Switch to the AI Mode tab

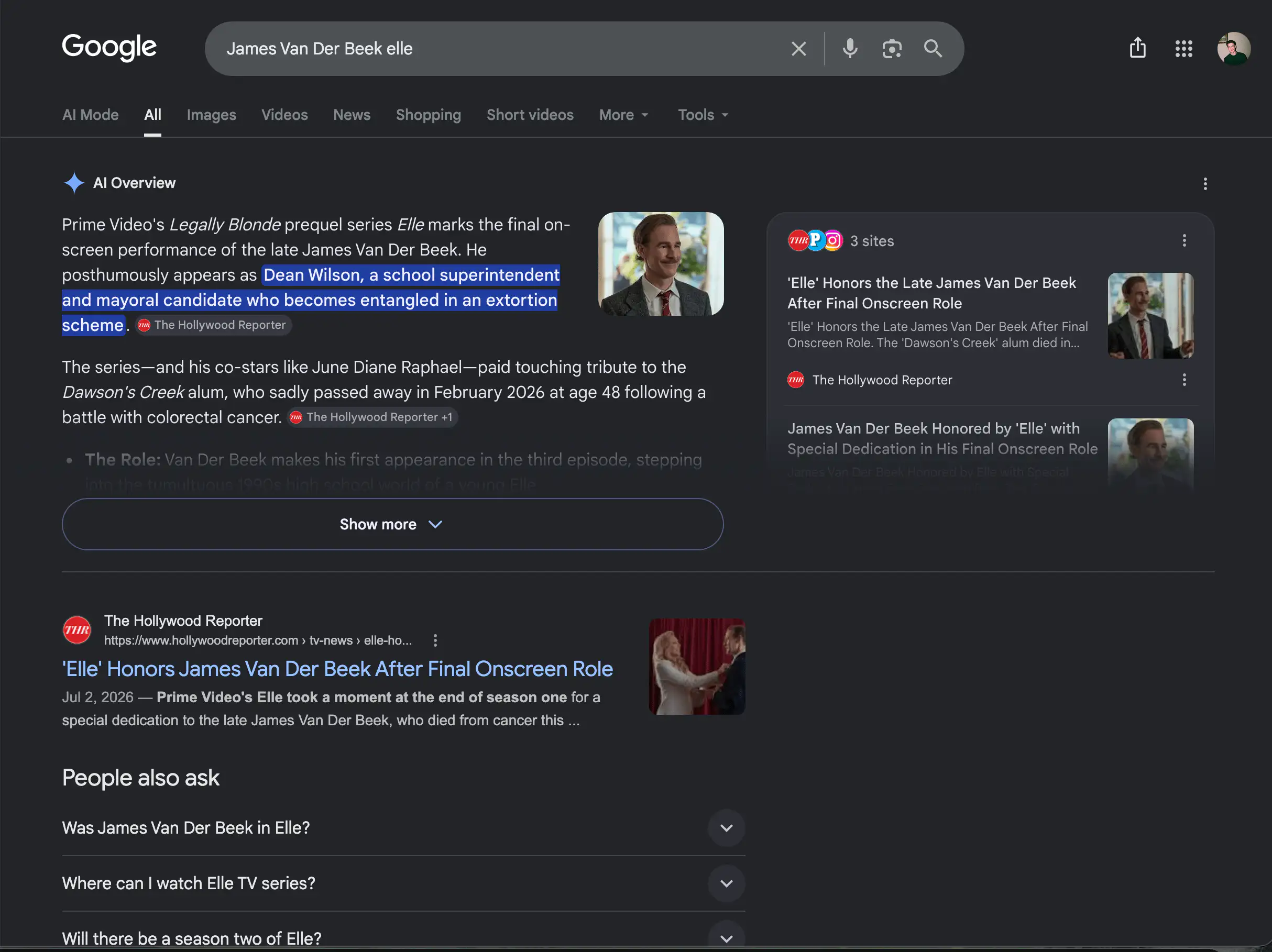tap(90, 115)
